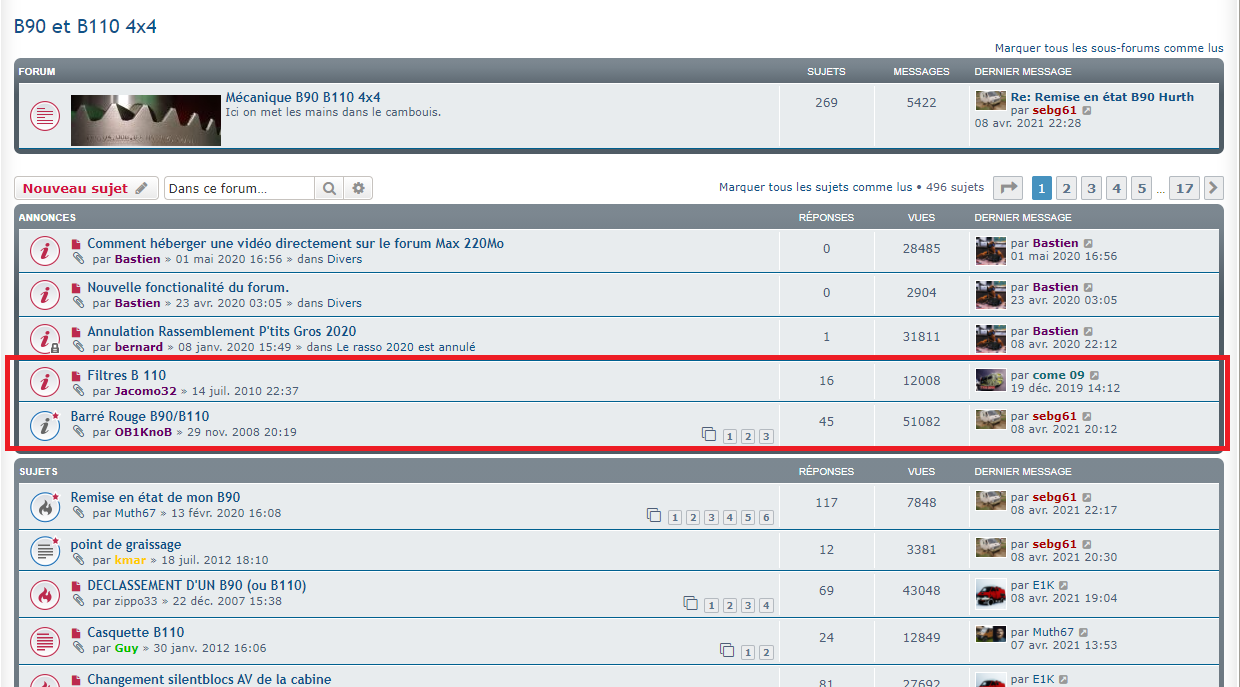The height and width of the screenshot is (687, 1240).
Task: Click the jump-to-page arrow icon
Action: click(x=1008, y=188)
